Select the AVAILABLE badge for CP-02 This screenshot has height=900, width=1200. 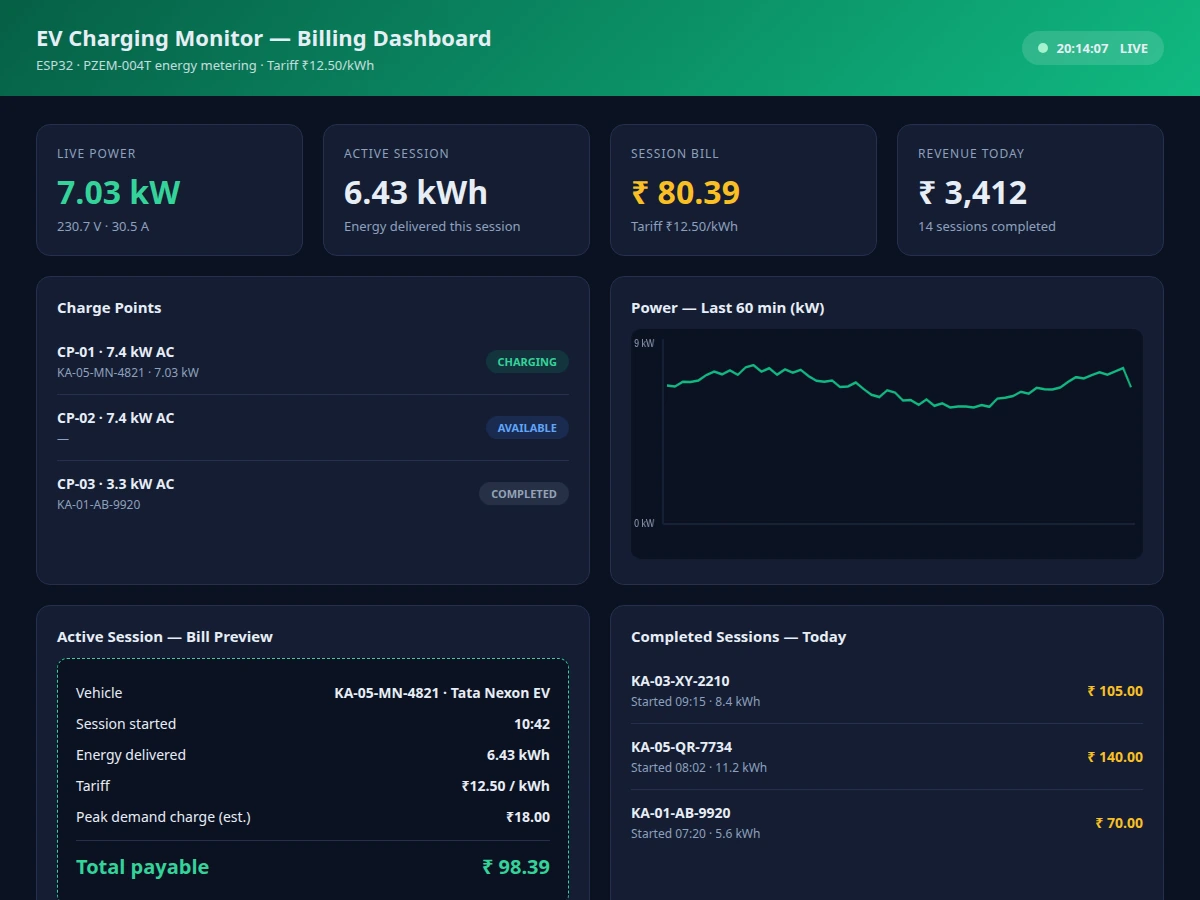[527, 428]
